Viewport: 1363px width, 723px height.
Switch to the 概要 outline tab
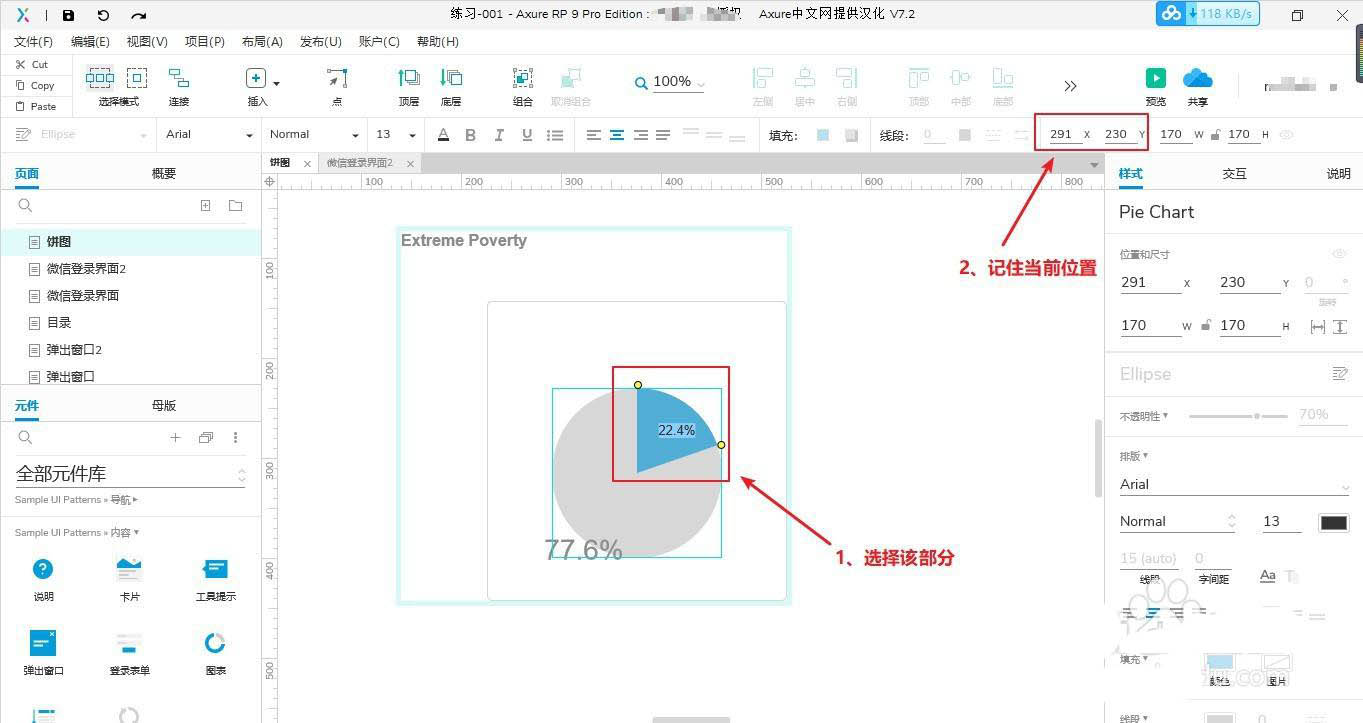click(x=164, y=173)
